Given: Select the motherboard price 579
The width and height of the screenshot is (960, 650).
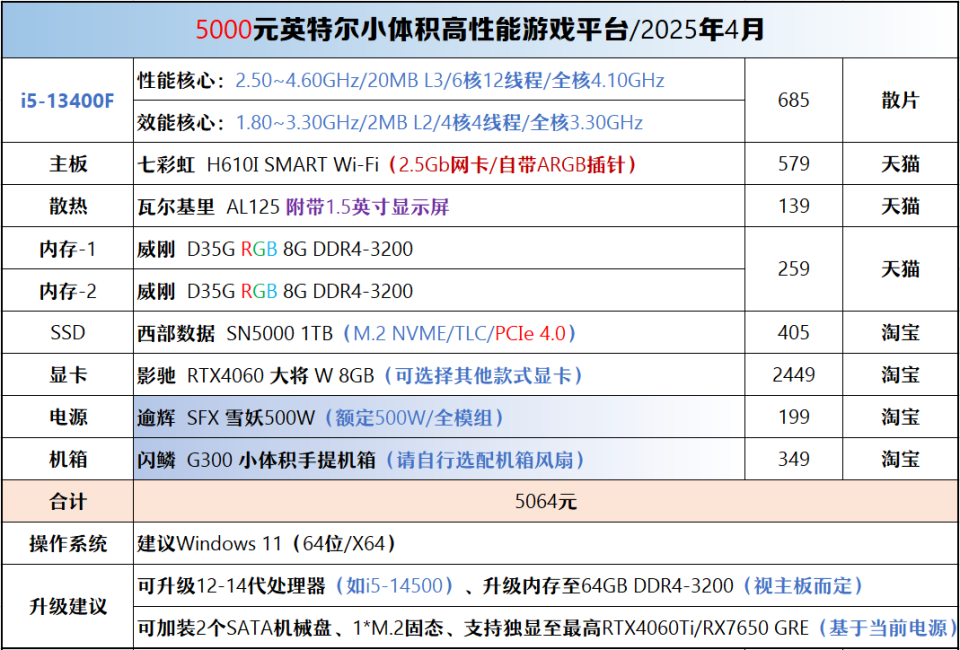Looking at the screenshot, I should click(793, 164).
